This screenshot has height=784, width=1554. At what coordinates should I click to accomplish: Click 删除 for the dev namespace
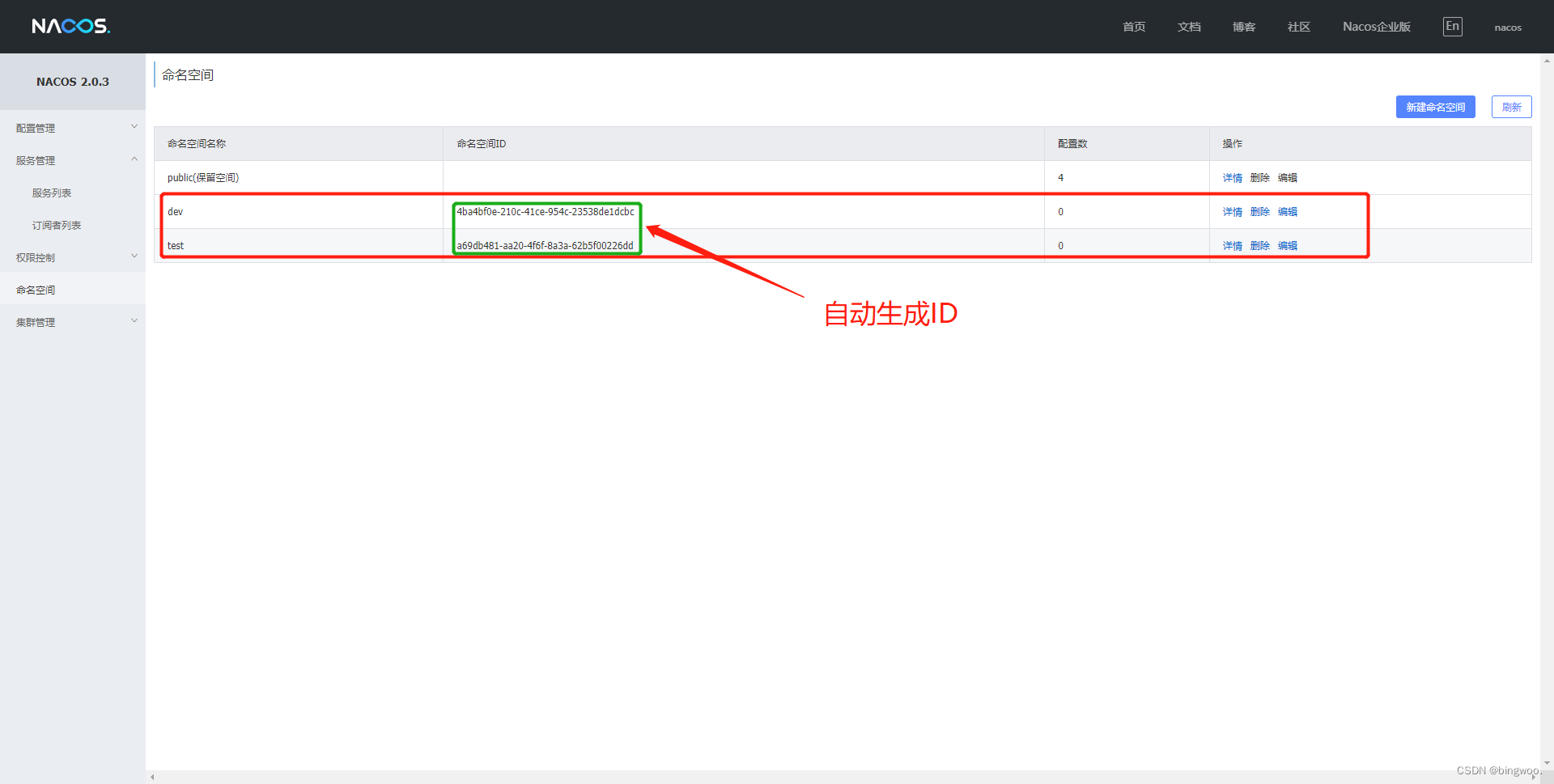[1260, 212]
